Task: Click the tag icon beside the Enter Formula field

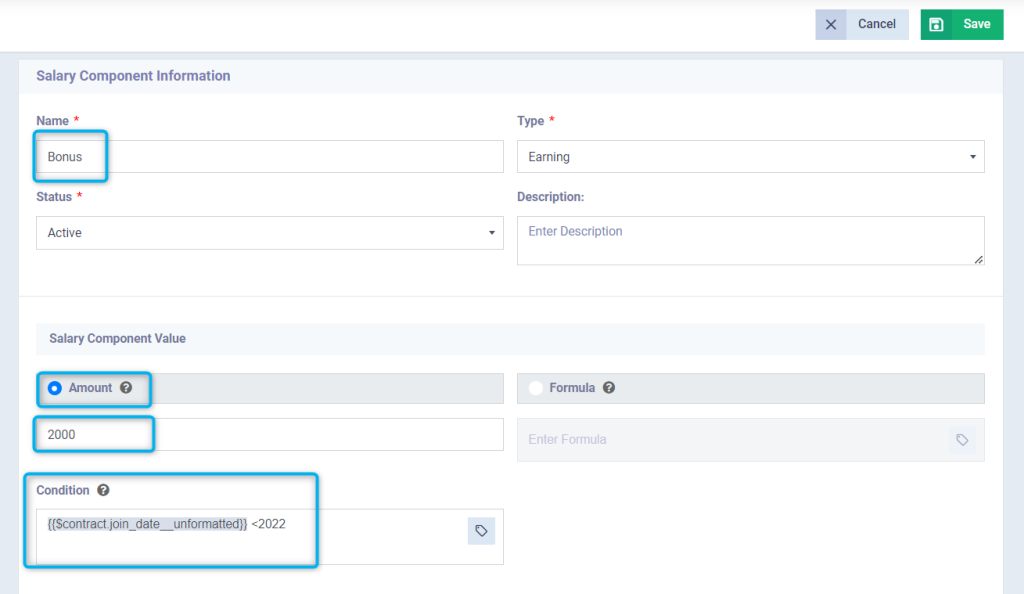Action: click(963, 440)
